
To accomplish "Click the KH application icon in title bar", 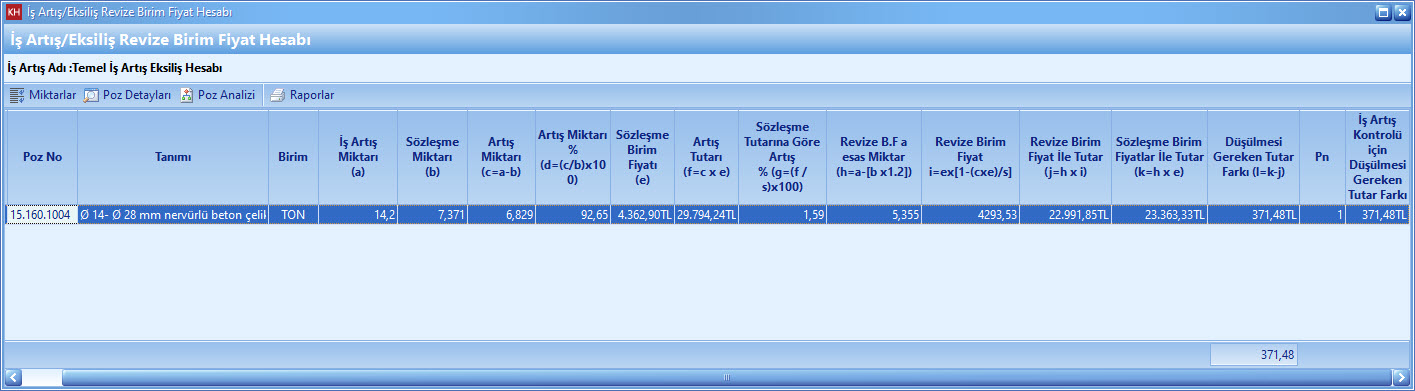I will 14,12.
